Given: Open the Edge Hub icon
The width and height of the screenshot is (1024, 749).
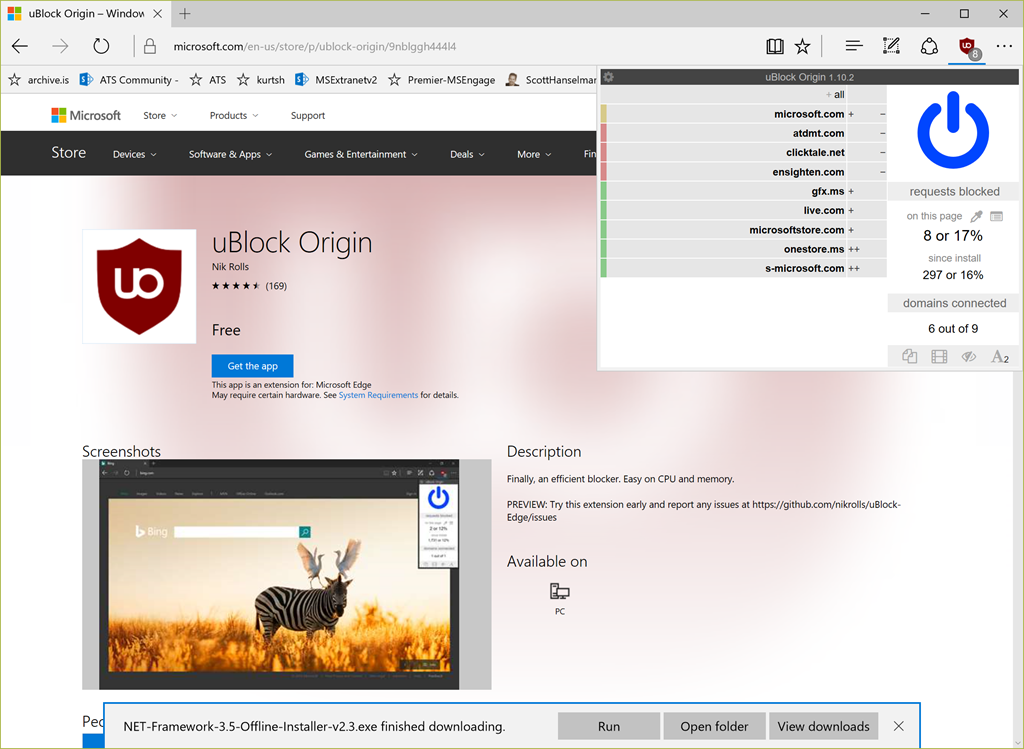Looking at the screenshot, I should click(x=853, y=47).
